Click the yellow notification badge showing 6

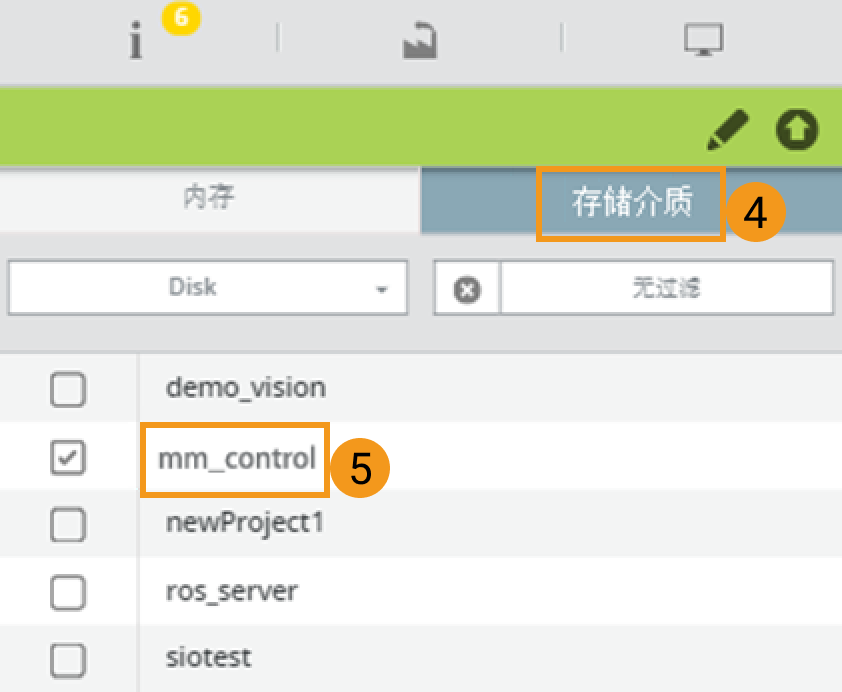180,17
